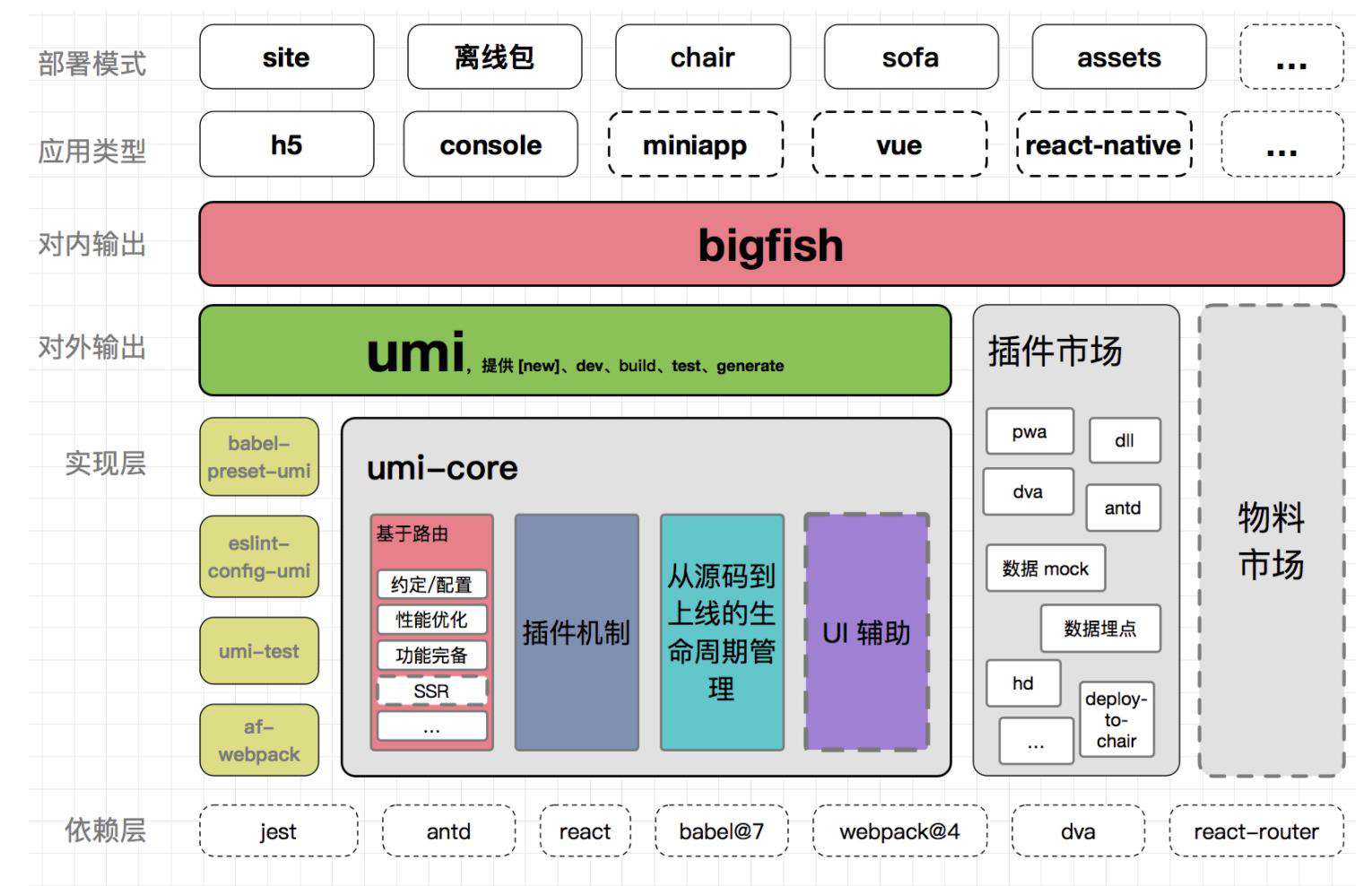Click the af-webpack box

click(x=259, y=740)
